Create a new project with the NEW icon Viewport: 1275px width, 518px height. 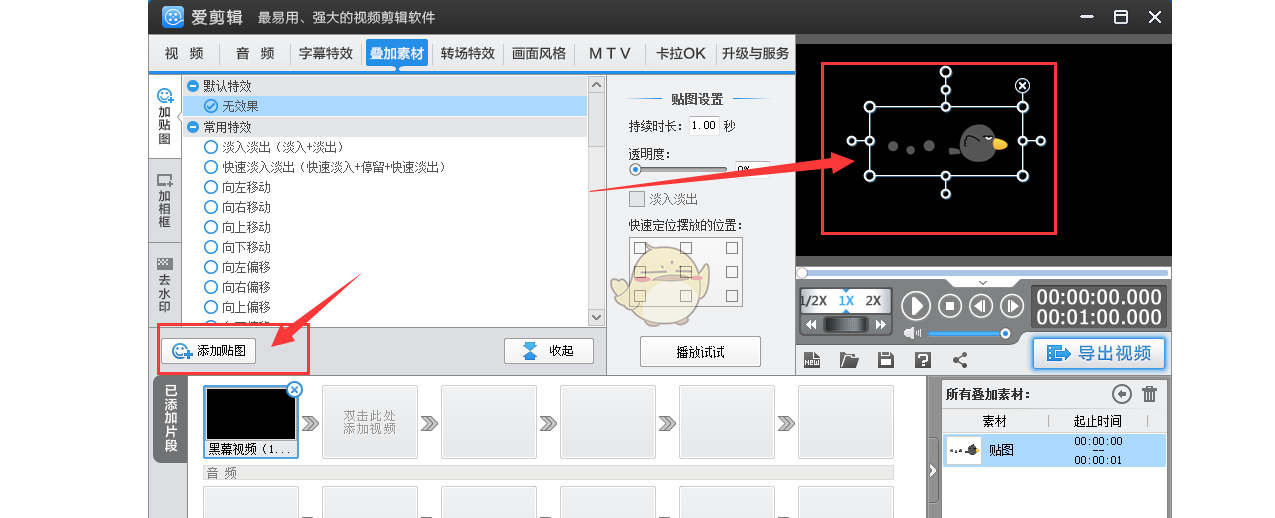coord(812,360)
